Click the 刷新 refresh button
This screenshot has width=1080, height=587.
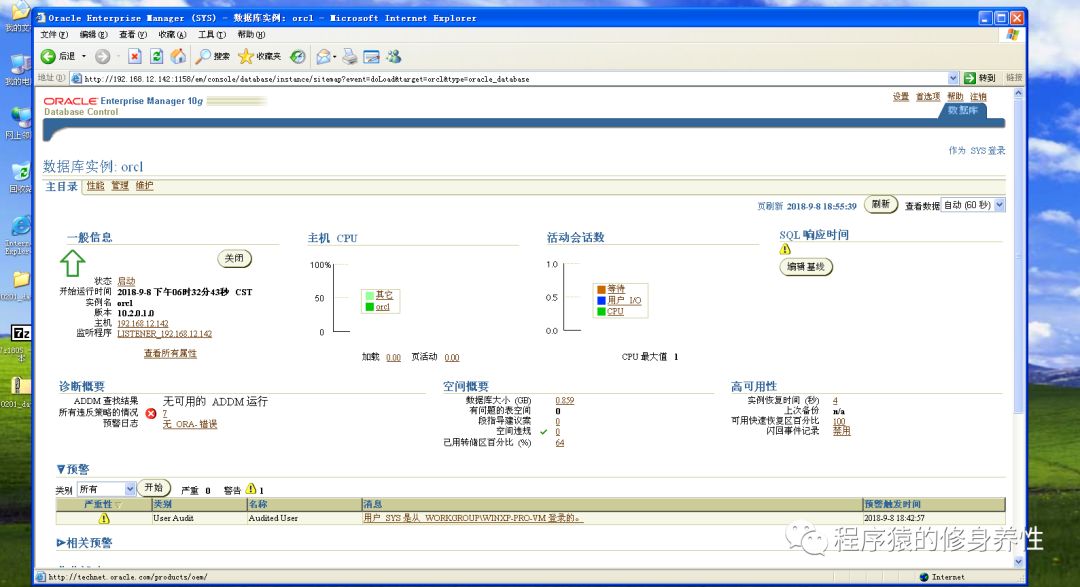click(880, 205)
